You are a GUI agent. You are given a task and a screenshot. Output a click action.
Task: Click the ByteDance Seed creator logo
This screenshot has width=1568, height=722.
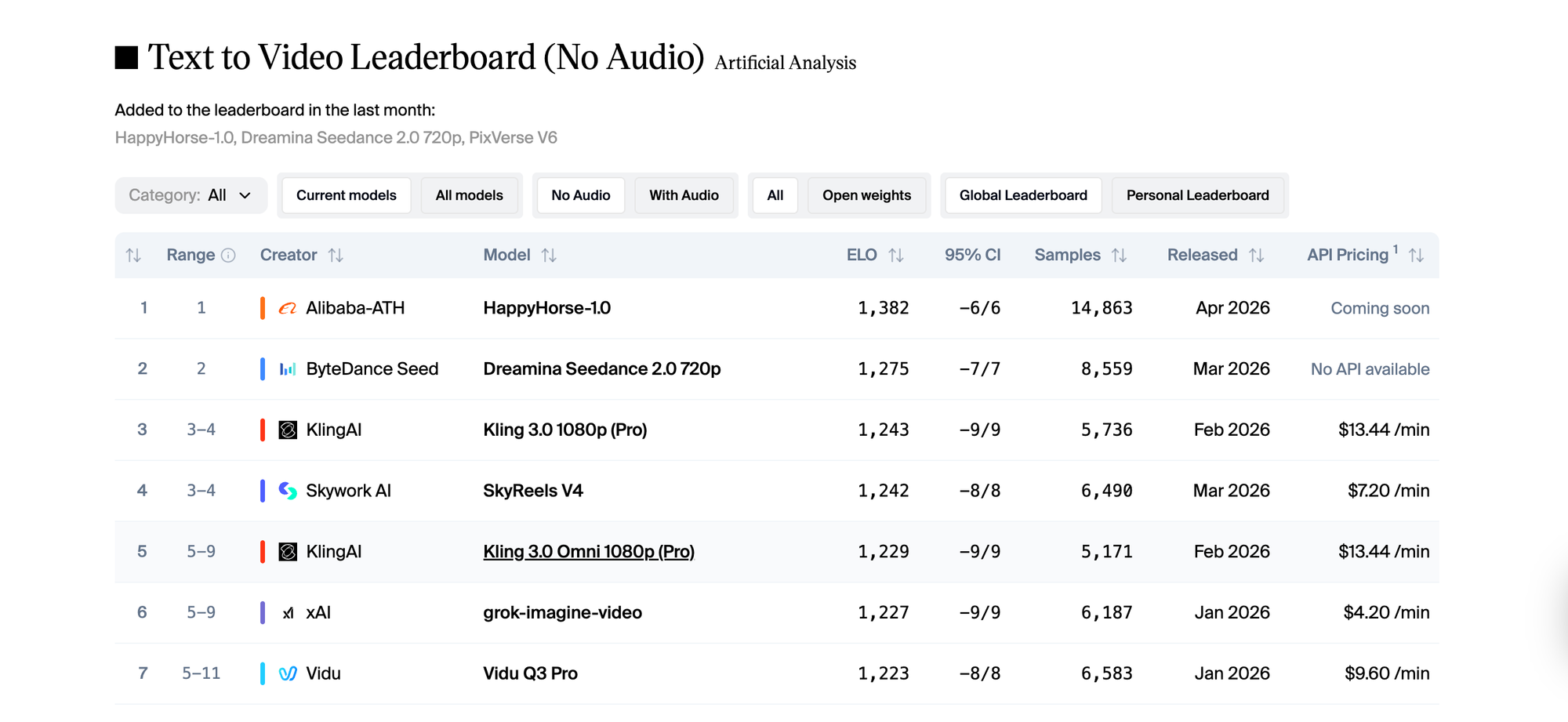click(x=287, y=368)
